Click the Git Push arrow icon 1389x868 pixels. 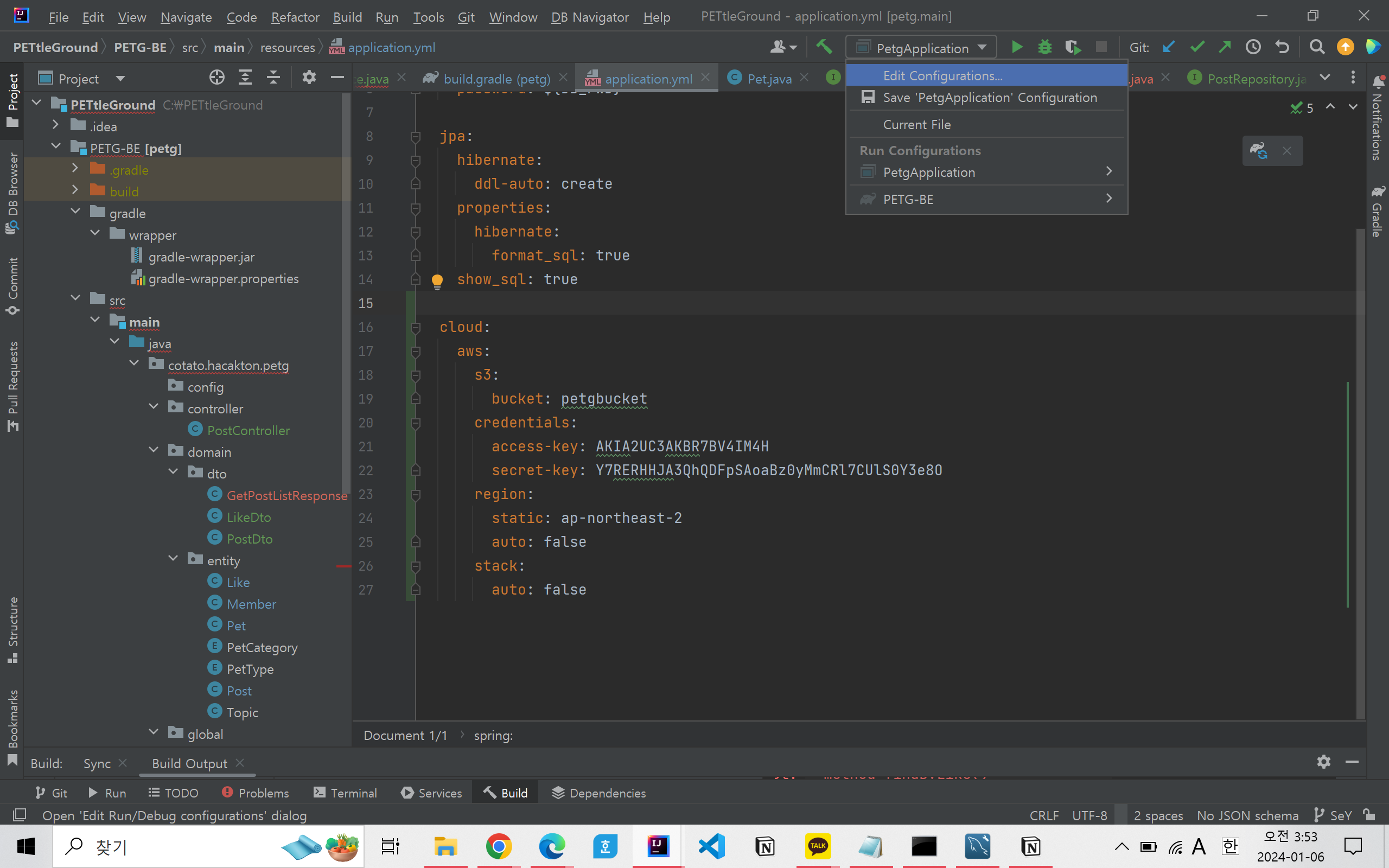tap(1224, 47)
